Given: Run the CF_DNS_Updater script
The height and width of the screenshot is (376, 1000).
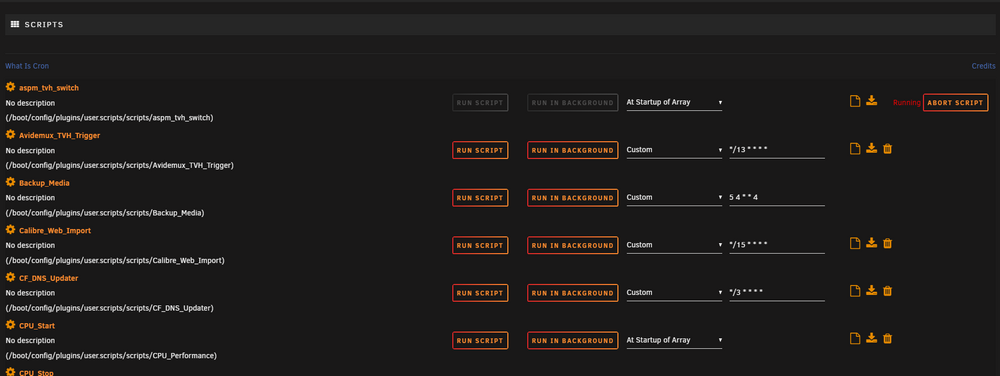Looking at the screenshot, I should pos(480,293).
